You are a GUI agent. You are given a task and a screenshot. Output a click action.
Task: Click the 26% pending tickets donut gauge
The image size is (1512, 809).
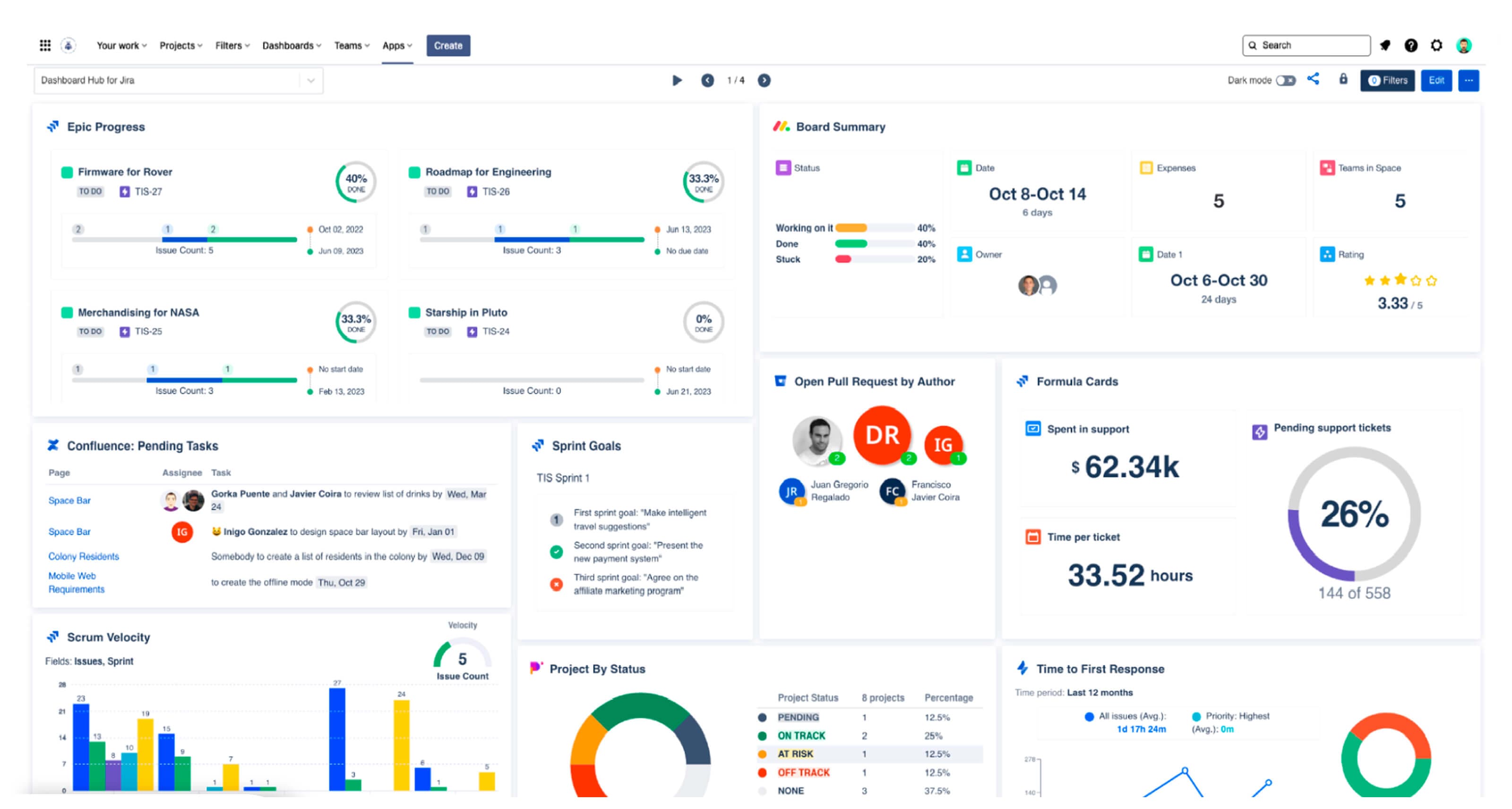[1354, 514]
